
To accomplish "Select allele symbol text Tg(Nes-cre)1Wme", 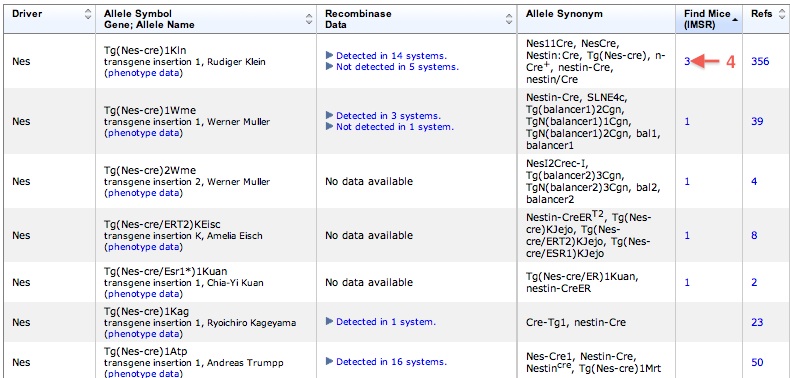I will point(150,110).
